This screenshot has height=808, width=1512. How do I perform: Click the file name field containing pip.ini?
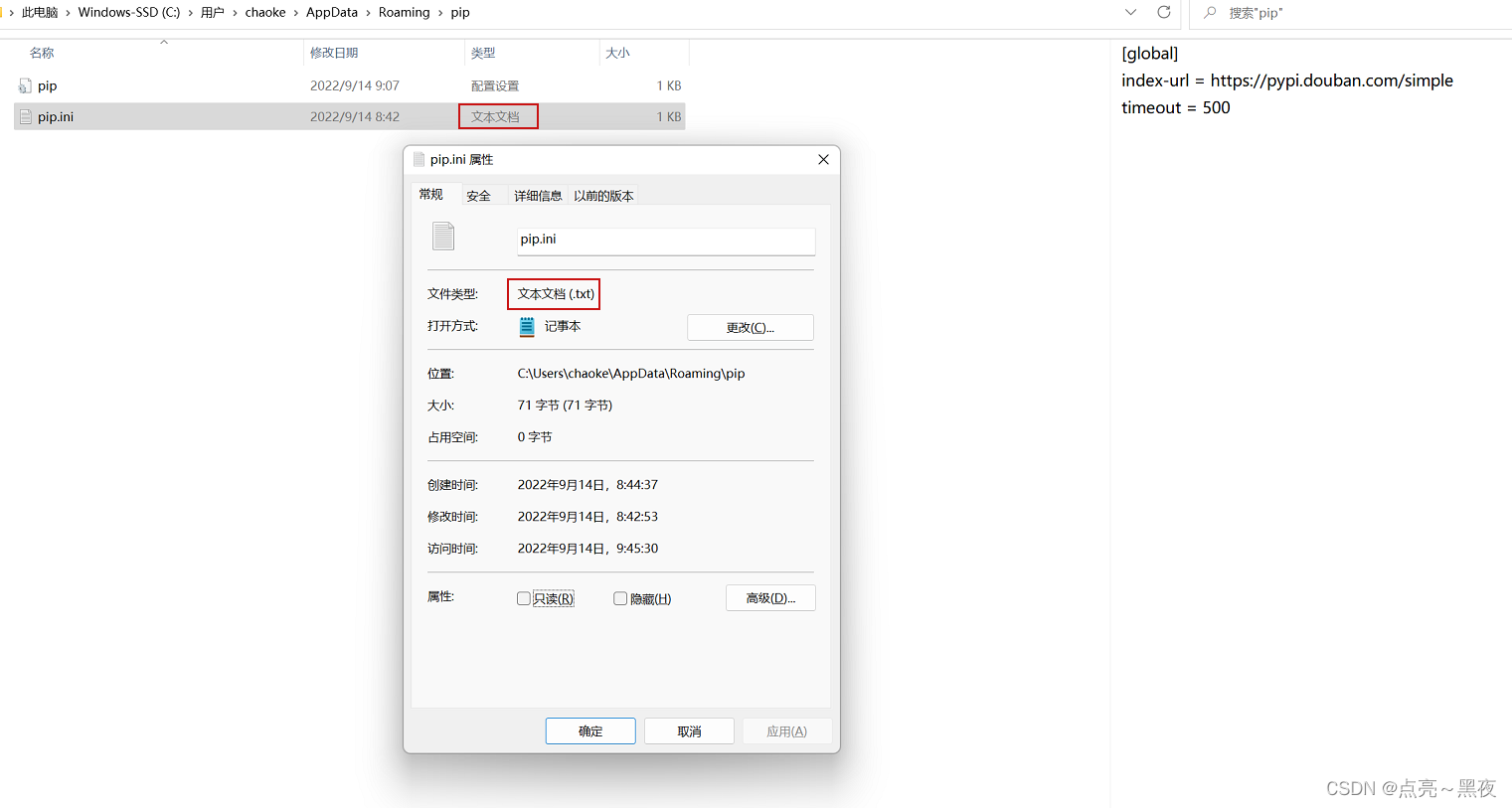(x=666, y=241)
